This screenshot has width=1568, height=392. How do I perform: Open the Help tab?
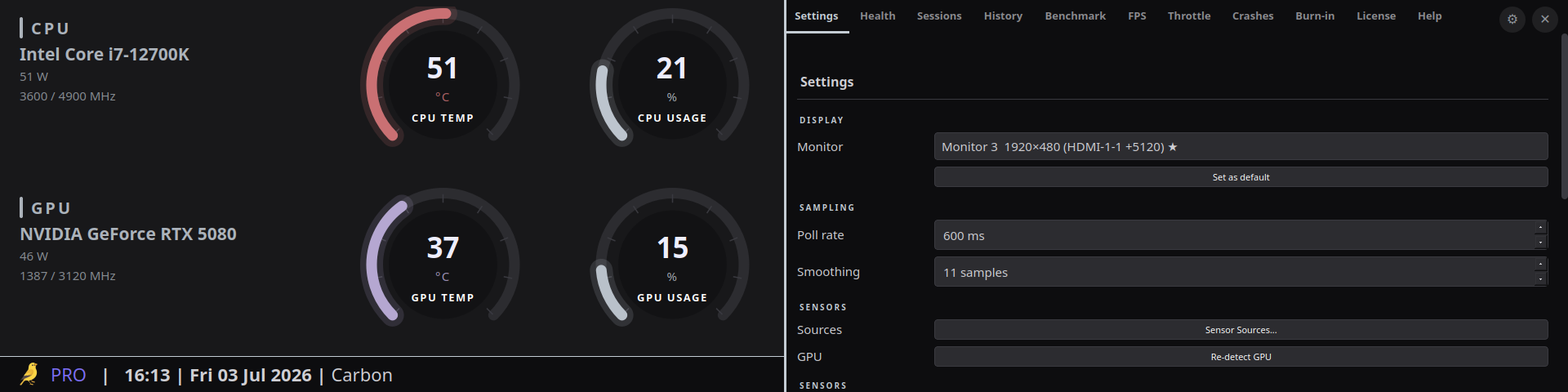(x=1429, y=16)
